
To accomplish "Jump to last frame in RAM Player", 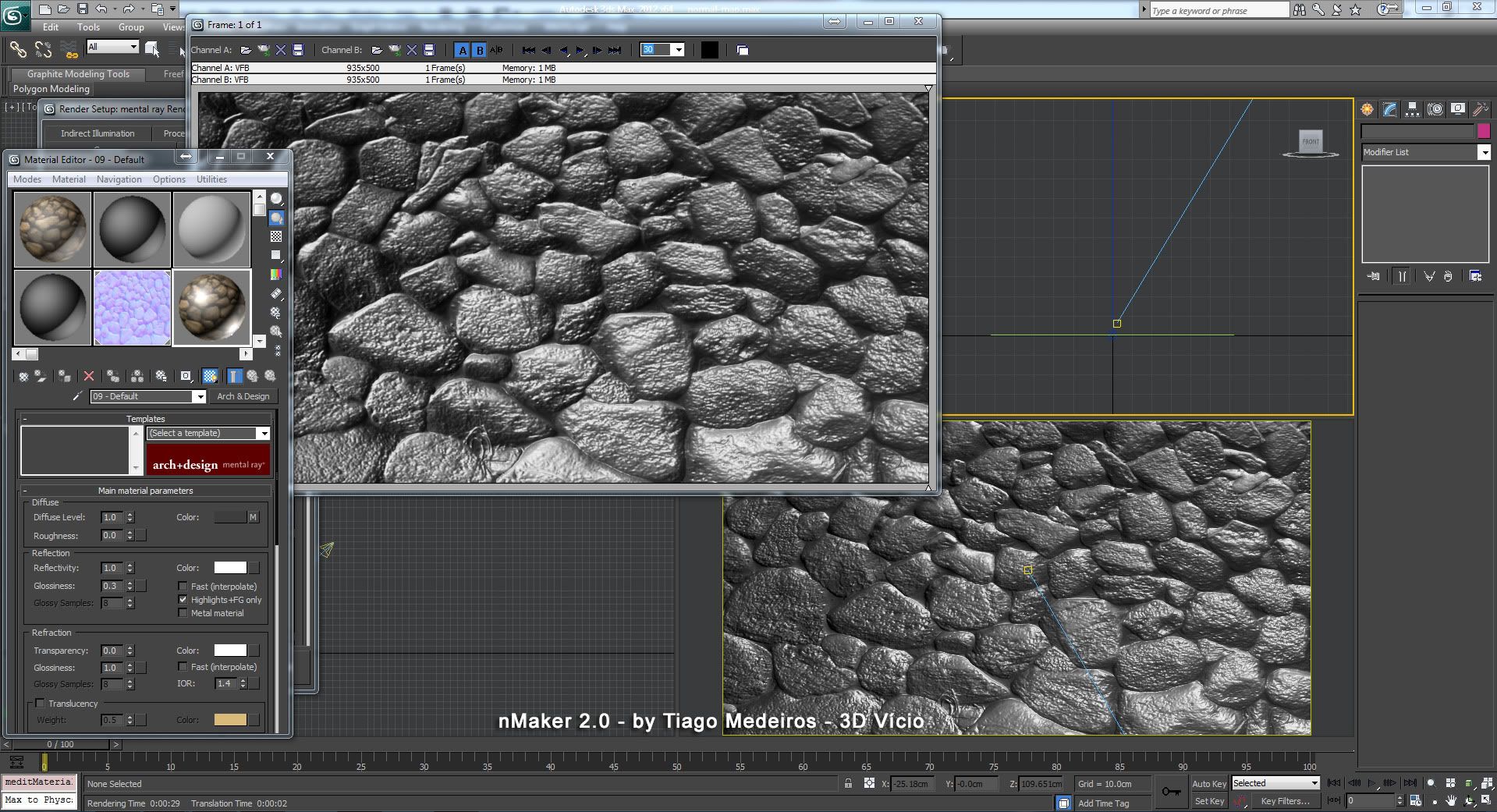I will (615, 50).
